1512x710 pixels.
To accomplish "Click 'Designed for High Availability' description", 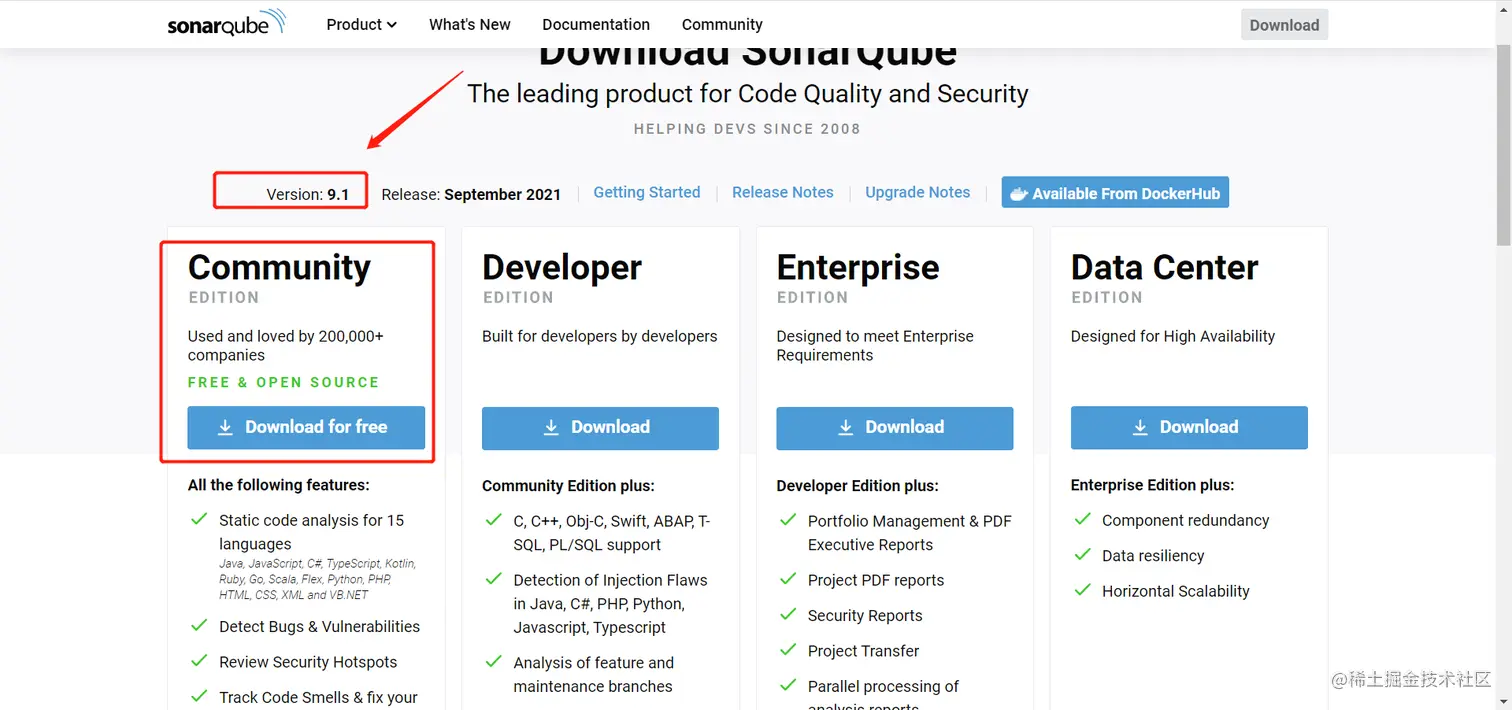I will 1173,336.
